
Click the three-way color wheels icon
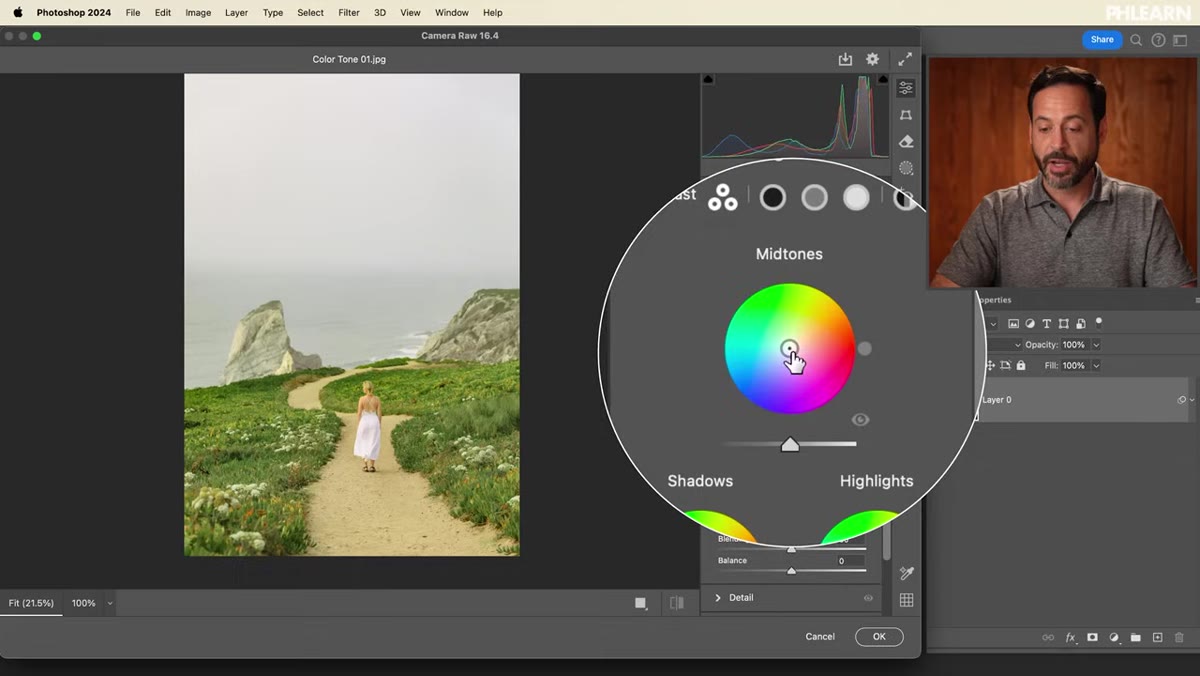coord(722,198)
